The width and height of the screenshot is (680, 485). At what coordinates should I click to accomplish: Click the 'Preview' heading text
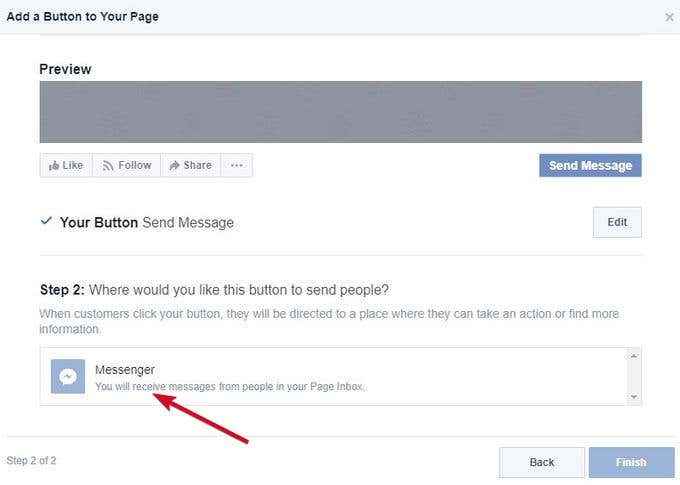click(x=65, y=69)
